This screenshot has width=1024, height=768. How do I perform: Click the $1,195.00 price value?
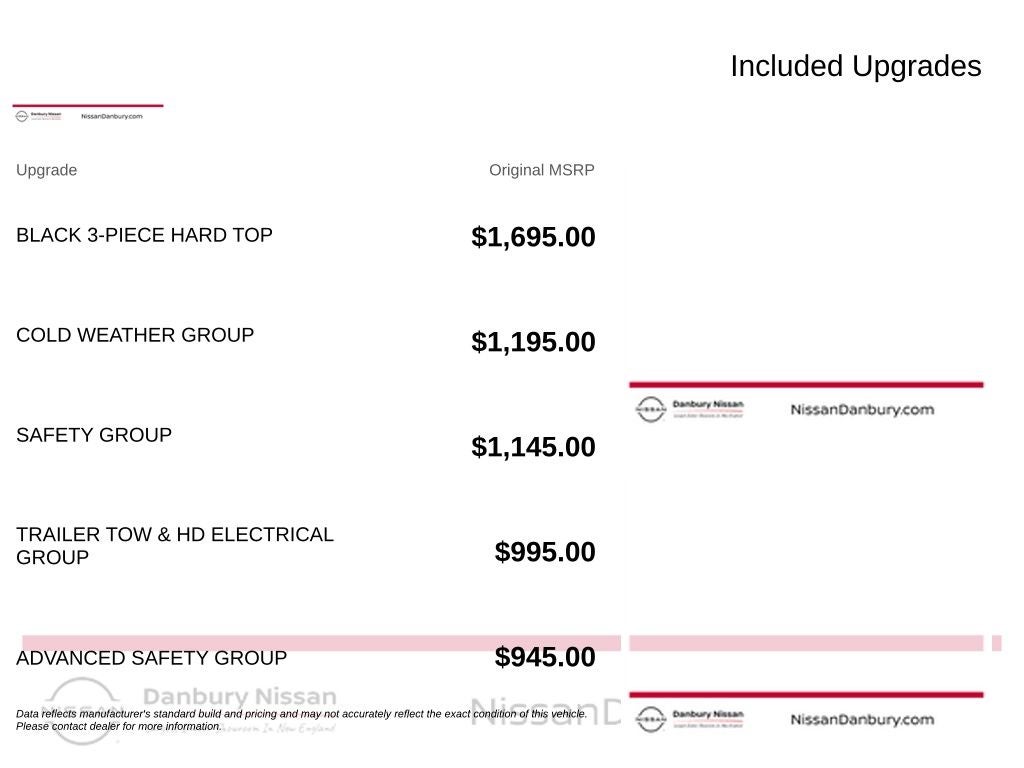point(533,342)
